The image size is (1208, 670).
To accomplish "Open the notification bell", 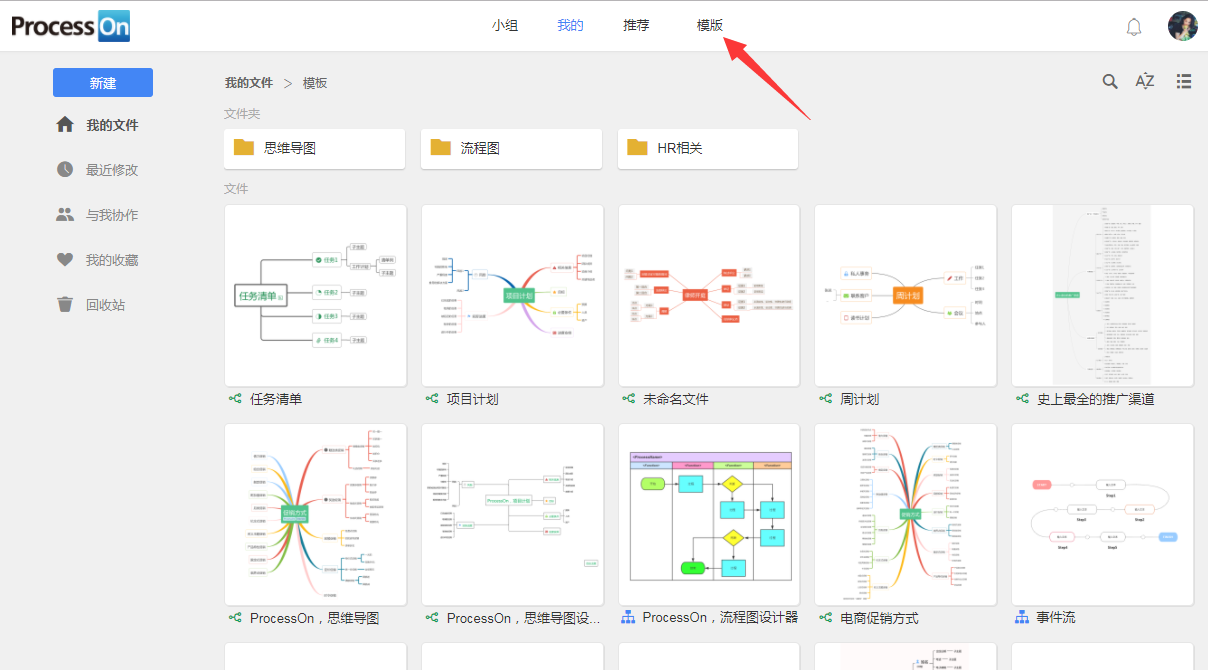I will click(1134, 27).
